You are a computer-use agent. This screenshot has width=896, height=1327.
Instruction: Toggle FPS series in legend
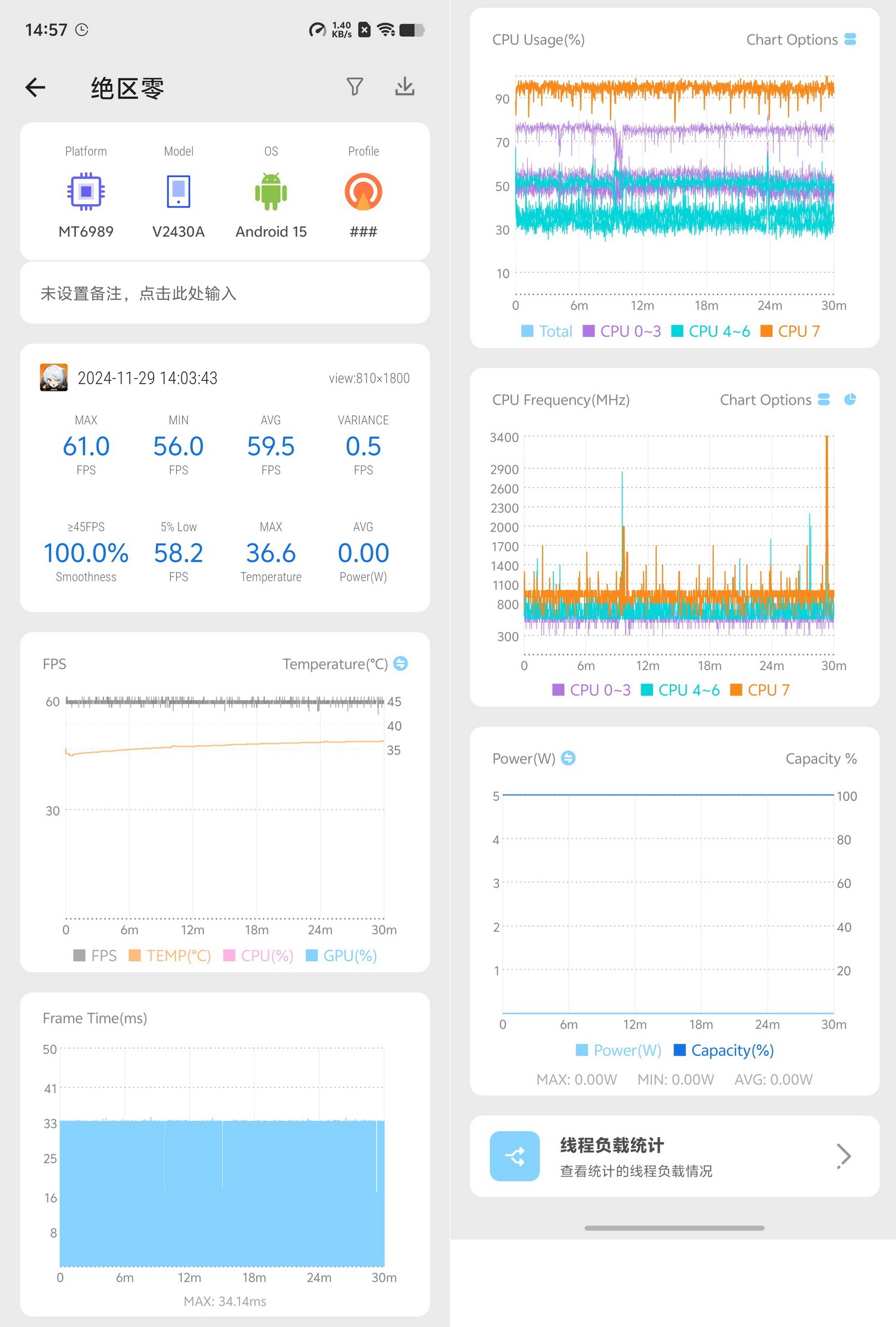click(95, 956)
